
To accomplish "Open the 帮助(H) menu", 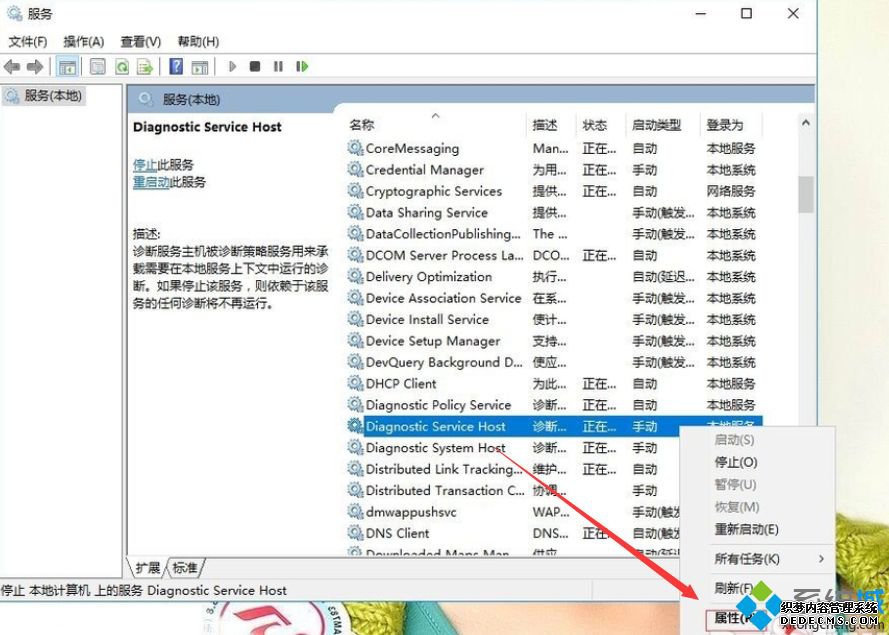I will [198, 41].
